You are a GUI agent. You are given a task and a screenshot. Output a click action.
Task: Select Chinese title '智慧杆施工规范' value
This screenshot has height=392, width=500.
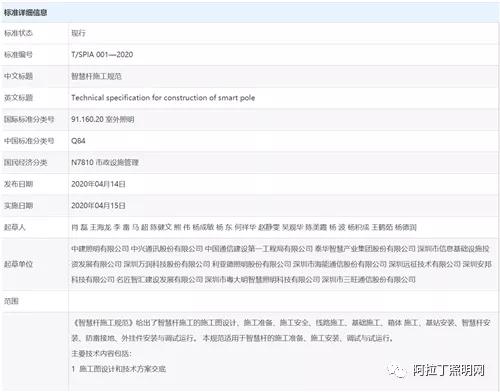tap(96, 76)
